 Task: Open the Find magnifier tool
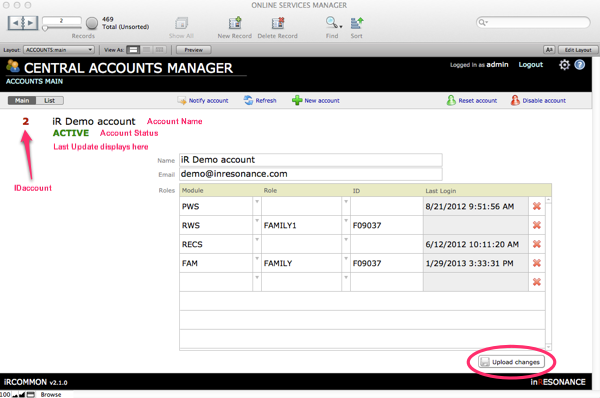[331, 23]
